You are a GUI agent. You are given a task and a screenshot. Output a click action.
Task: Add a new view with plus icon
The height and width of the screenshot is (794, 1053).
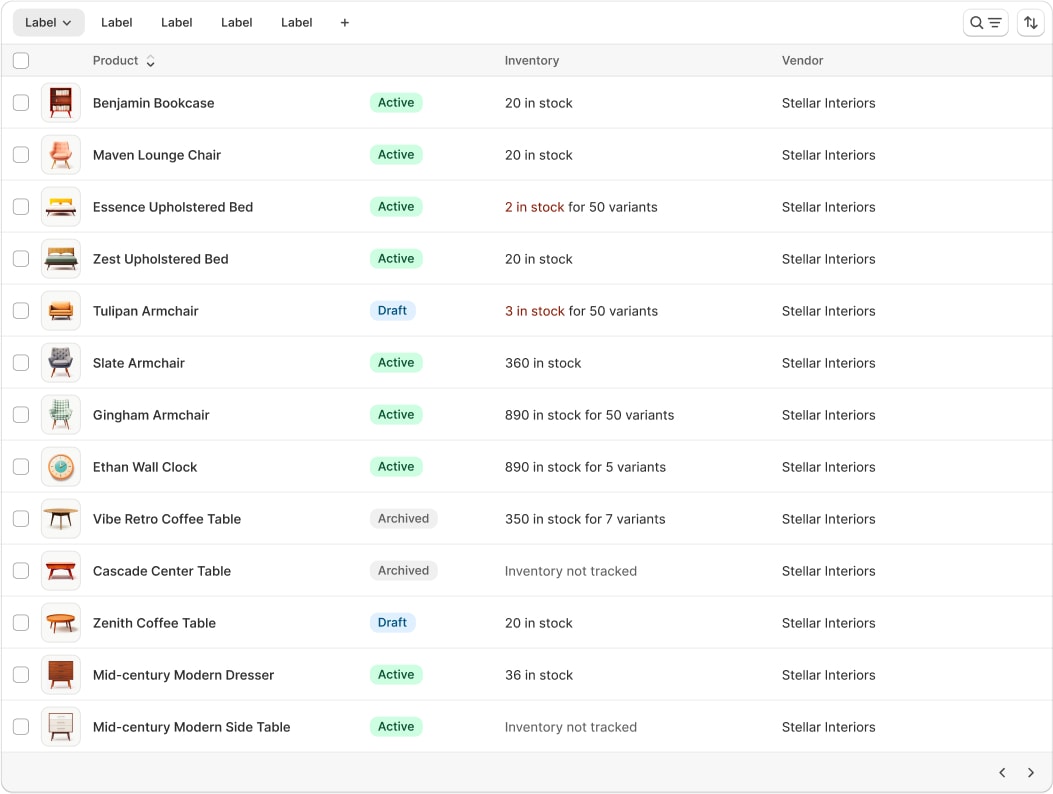tap(345, 23)
